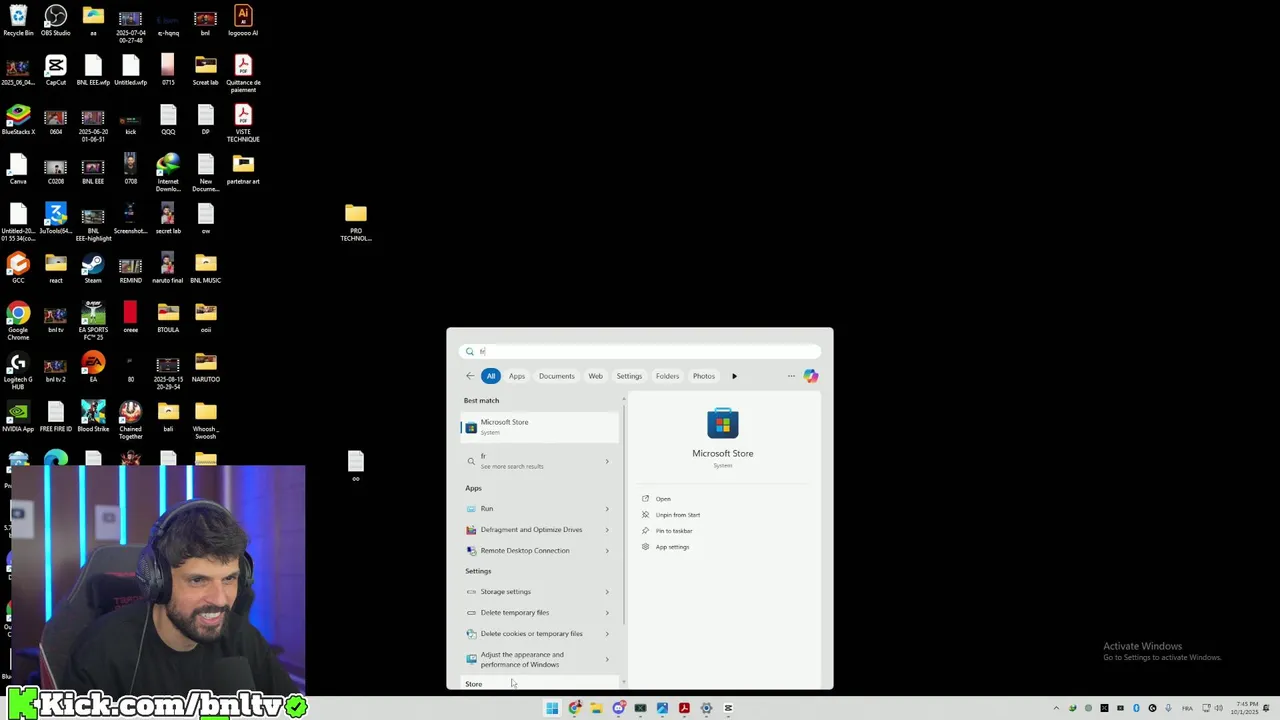The width and height of the screenshot is (1280, 720).
Task: Click Open in Microsoft Store preview
Action: [x=663, y=498]
